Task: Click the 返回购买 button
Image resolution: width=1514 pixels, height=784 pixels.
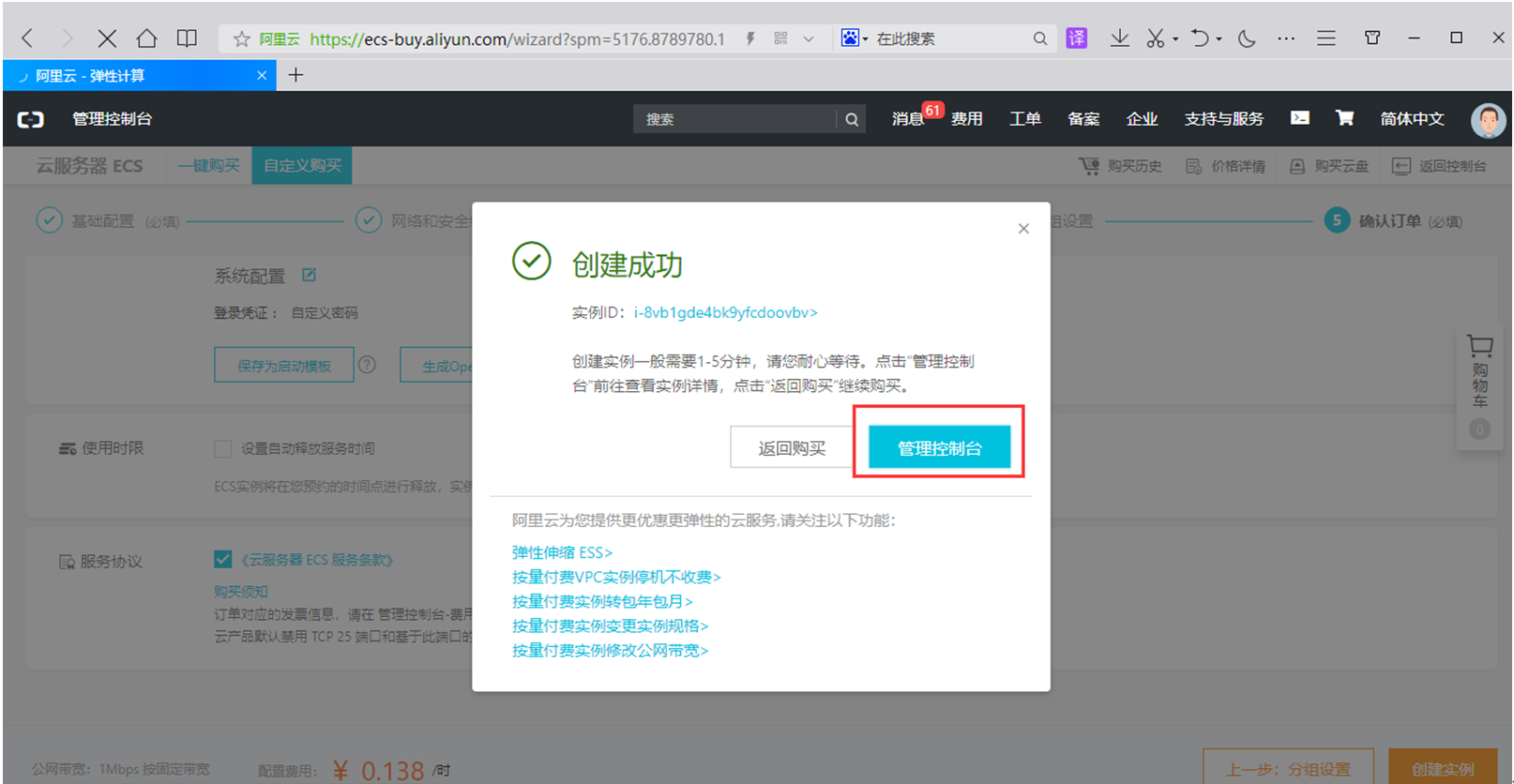Action: click(x=792, y=448)
